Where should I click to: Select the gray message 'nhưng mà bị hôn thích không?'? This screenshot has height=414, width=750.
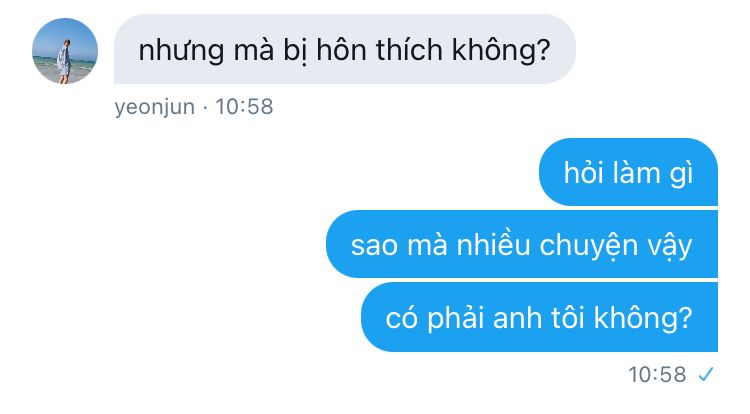tap(344, 49)
